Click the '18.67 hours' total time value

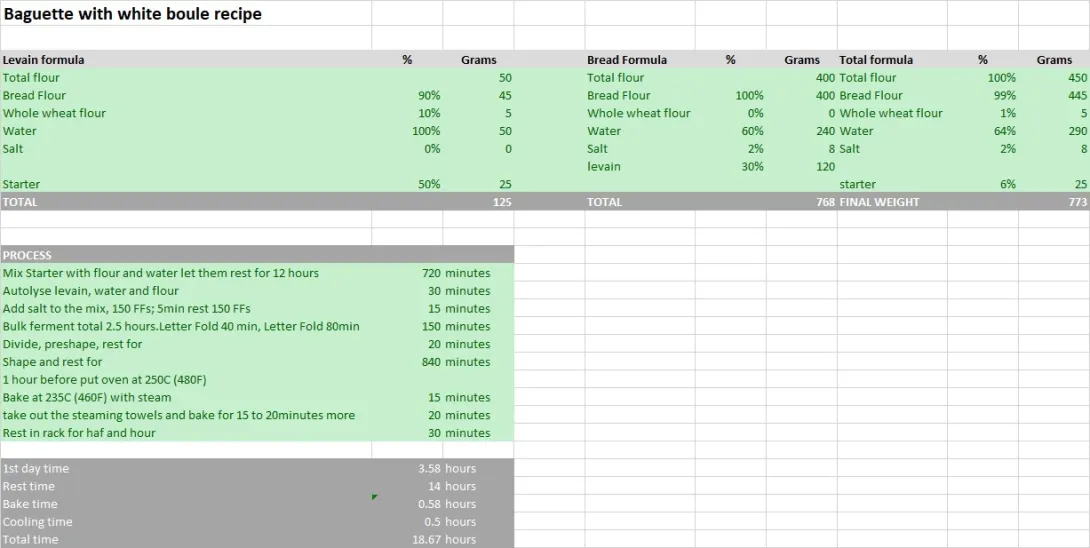point(446,540)
